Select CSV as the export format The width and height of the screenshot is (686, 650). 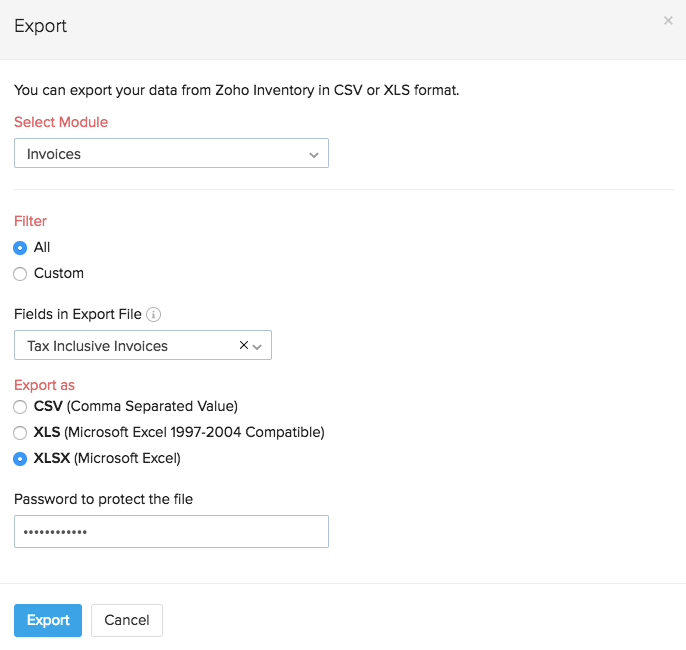click(x=20, y=406)
